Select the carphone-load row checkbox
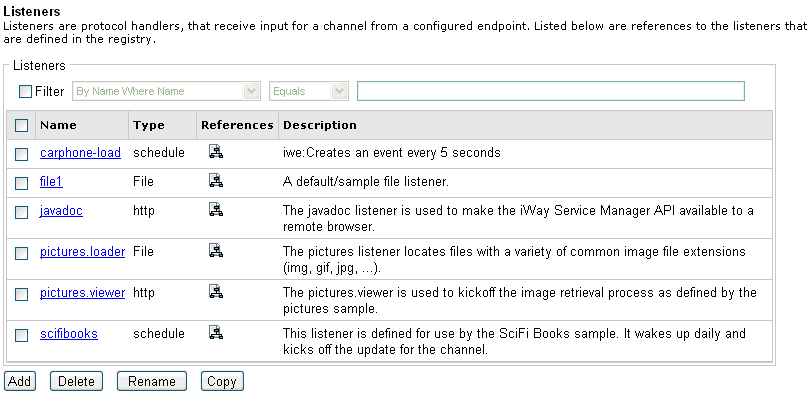Viewport: 810px width, 397px height. pos(21,154)
